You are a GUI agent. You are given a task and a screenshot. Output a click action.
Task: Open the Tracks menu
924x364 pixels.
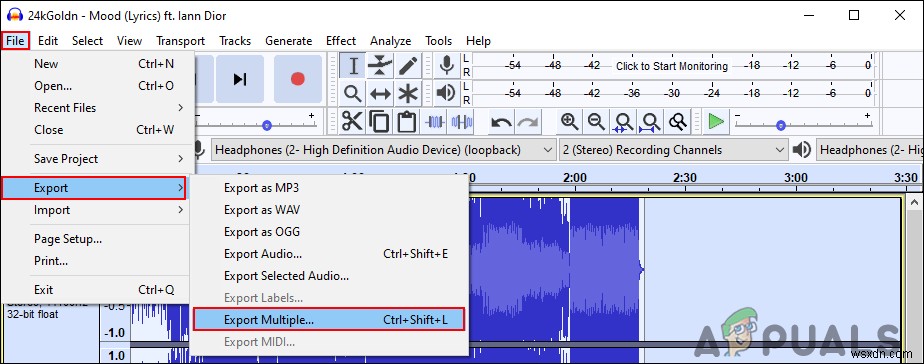pyautogui.click(x=235, y=41)
